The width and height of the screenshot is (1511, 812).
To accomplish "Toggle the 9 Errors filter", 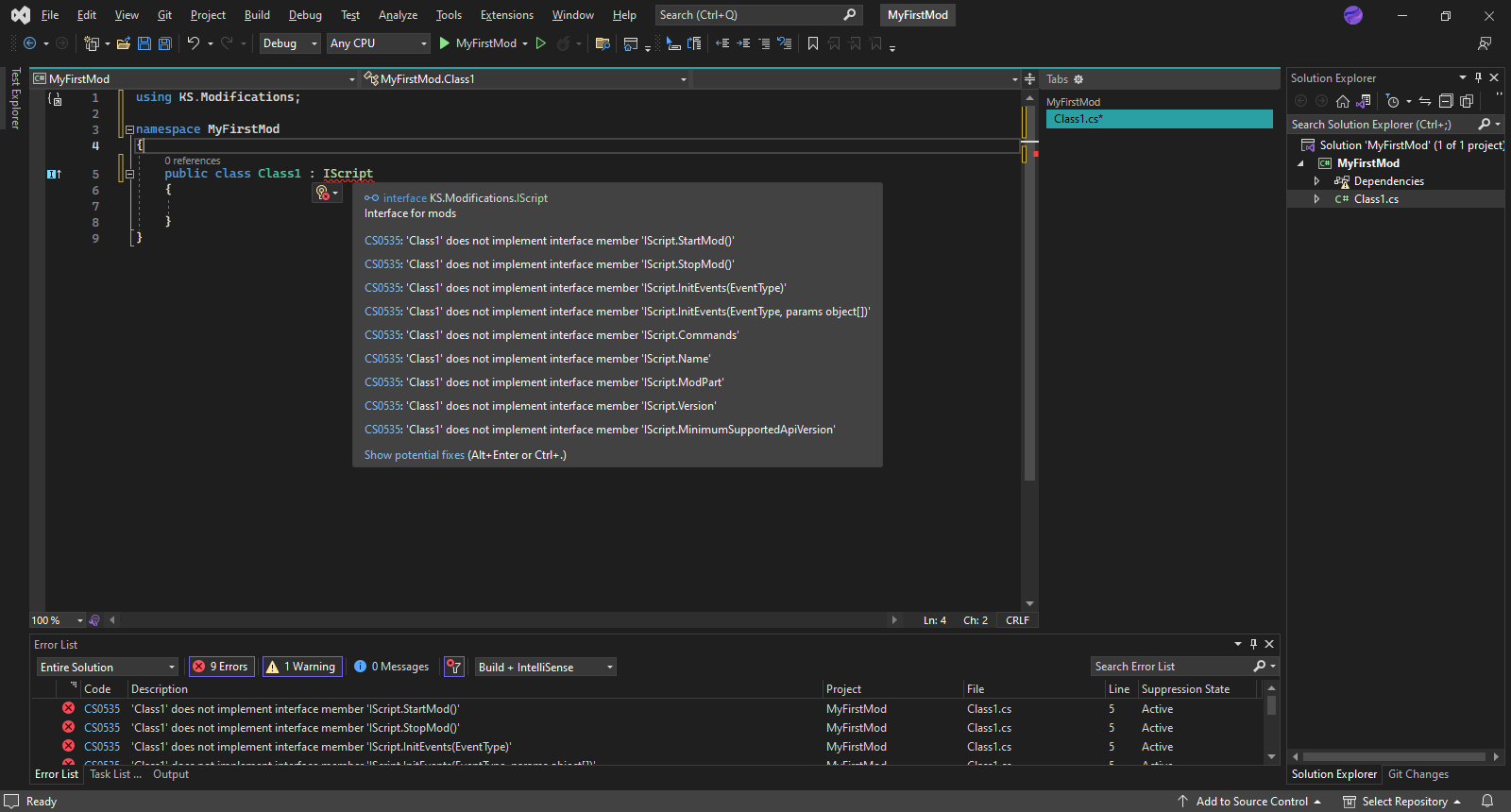I will click(x=221, y=667).
